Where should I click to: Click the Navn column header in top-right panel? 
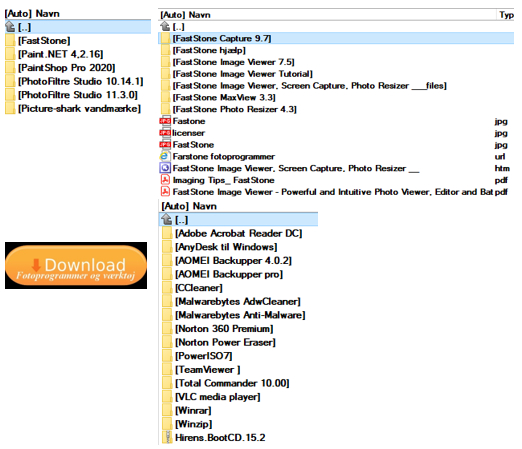199,15
